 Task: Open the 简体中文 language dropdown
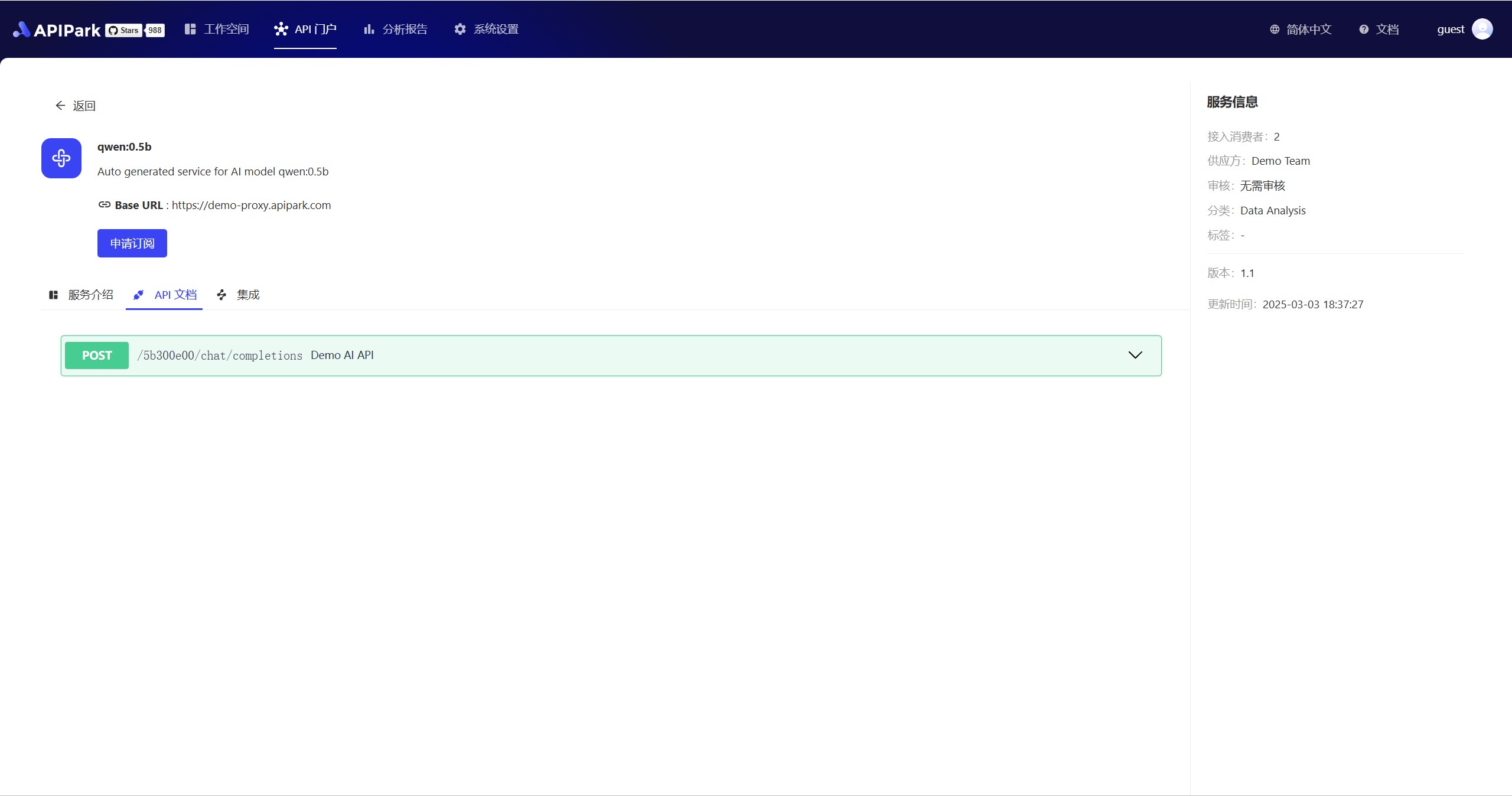click(x=1309, y=30)
